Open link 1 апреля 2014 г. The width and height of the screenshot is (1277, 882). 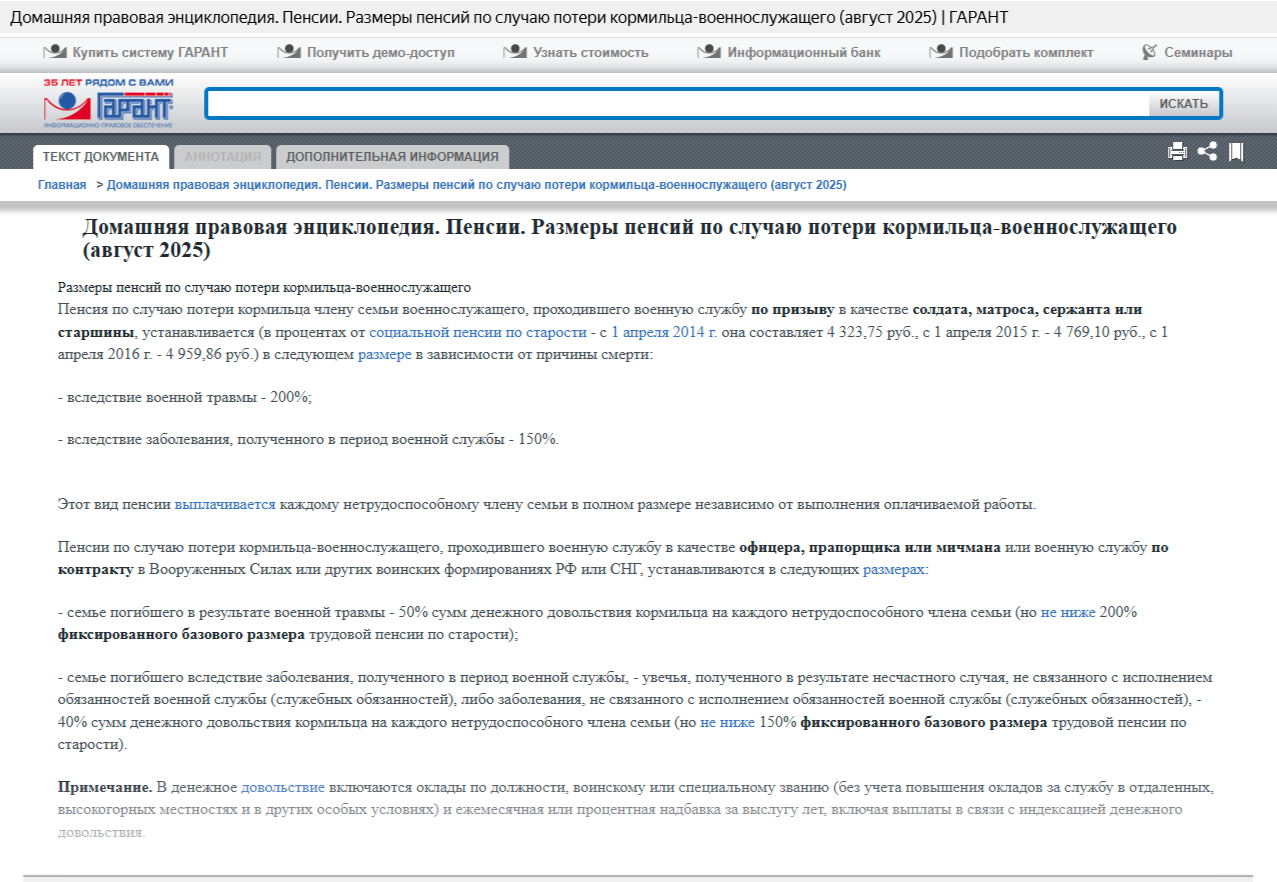pyautogui.click(x=664, y=332)
